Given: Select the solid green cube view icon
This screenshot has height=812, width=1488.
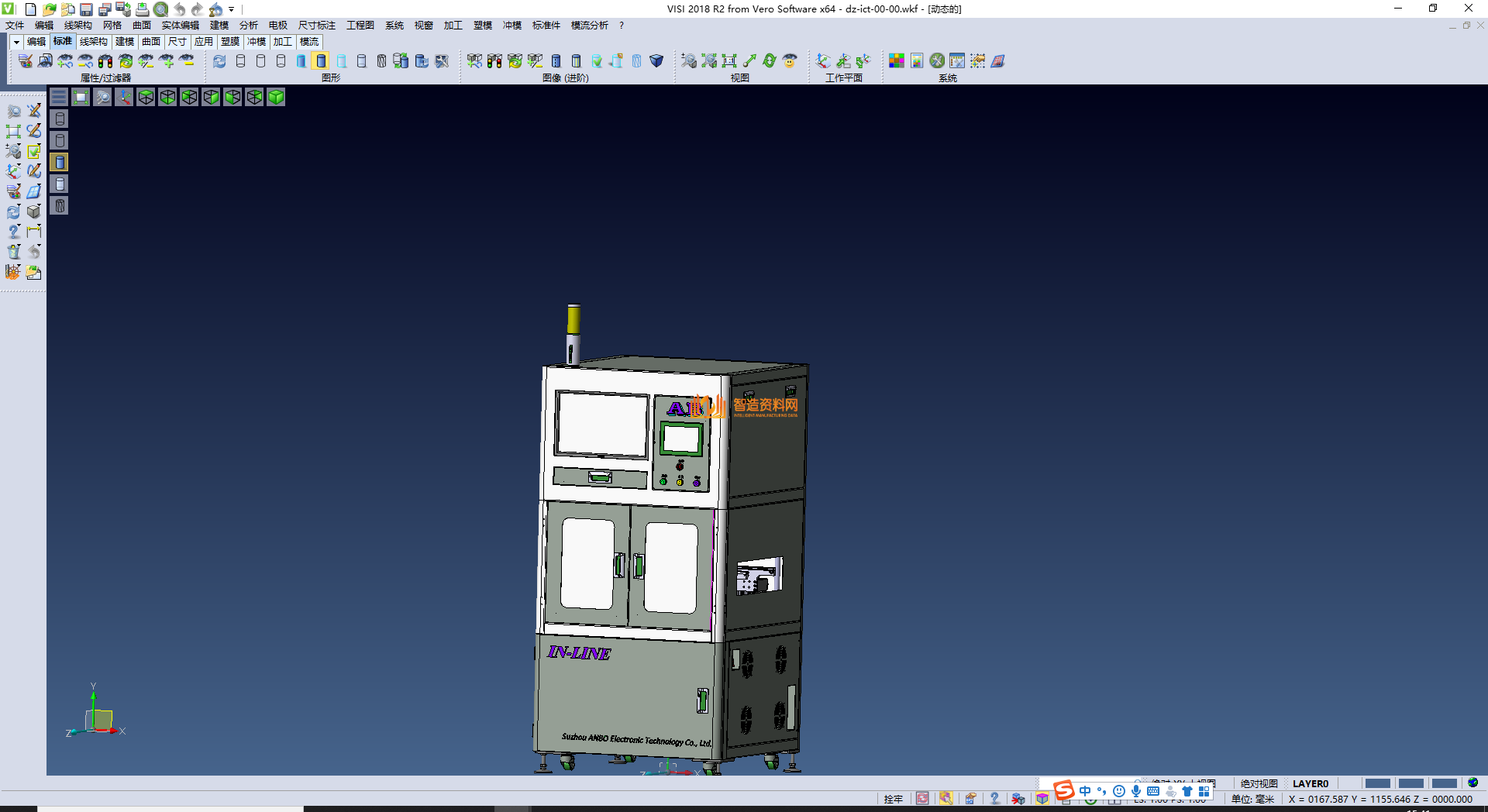Looking at the screenshot, I should click(276, 97).
